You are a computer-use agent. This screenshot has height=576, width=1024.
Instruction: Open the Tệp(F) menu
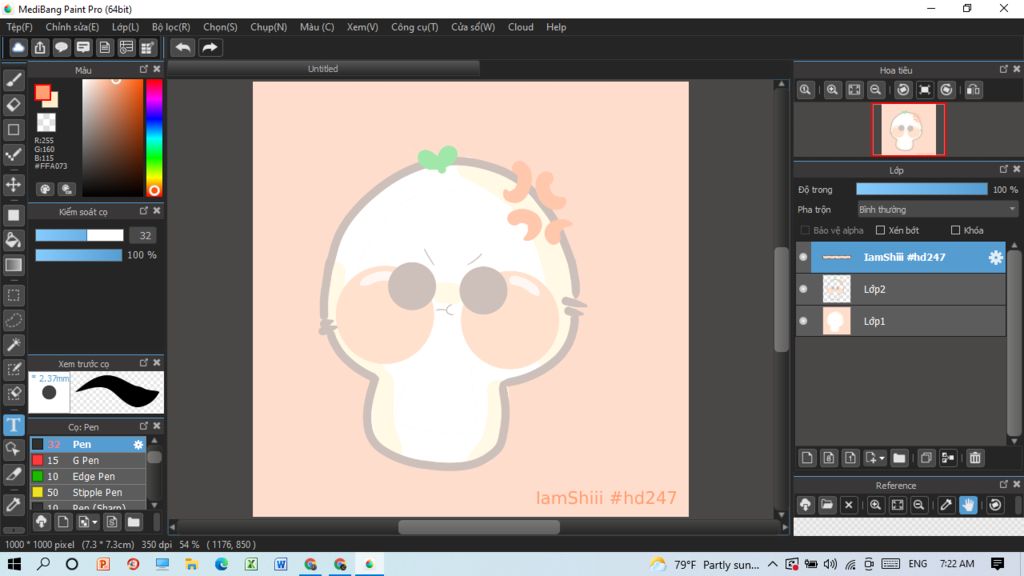20,27
